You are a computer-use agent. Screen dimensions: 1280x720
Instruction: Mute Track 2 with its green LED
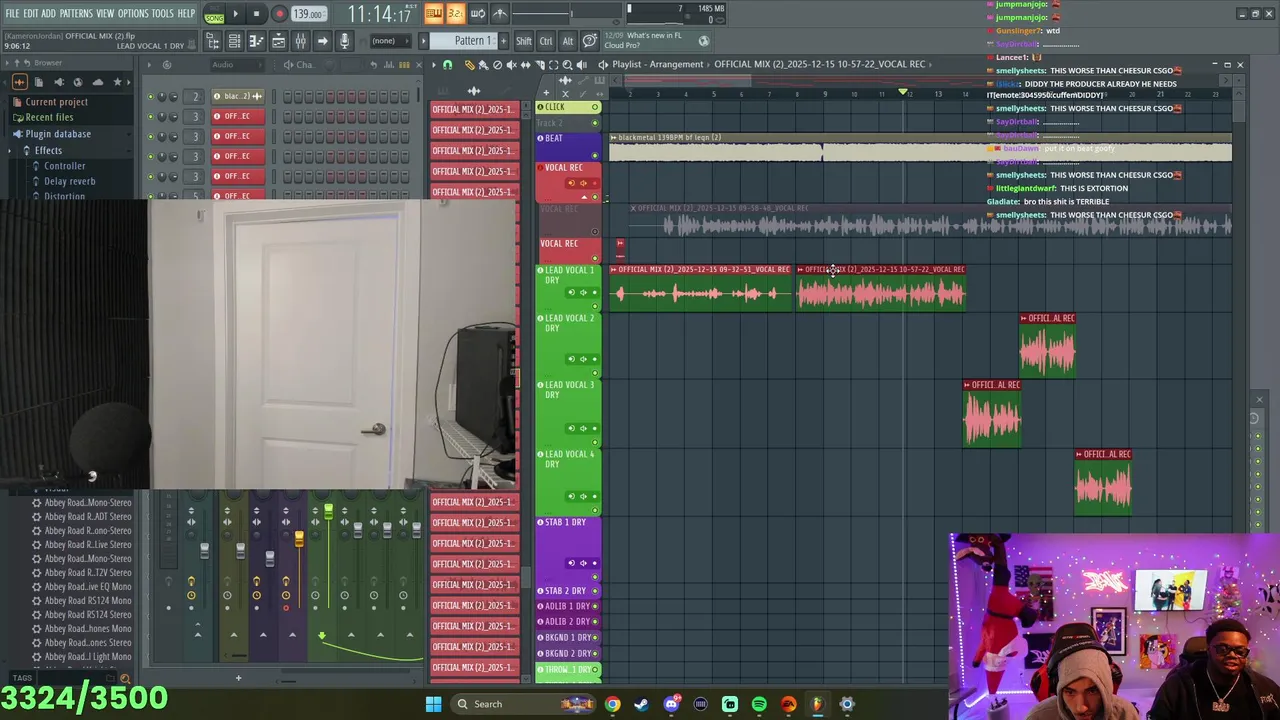pyautogui.click(x=595, y=123)
